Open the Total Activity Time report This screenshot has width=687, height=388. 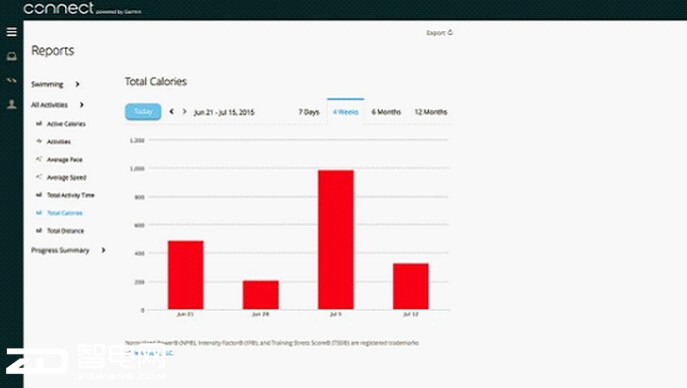(71, 195)
